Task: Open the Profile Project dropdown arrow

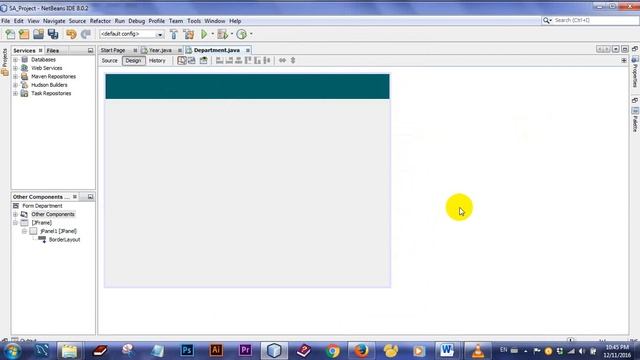Action: [251, 34]
